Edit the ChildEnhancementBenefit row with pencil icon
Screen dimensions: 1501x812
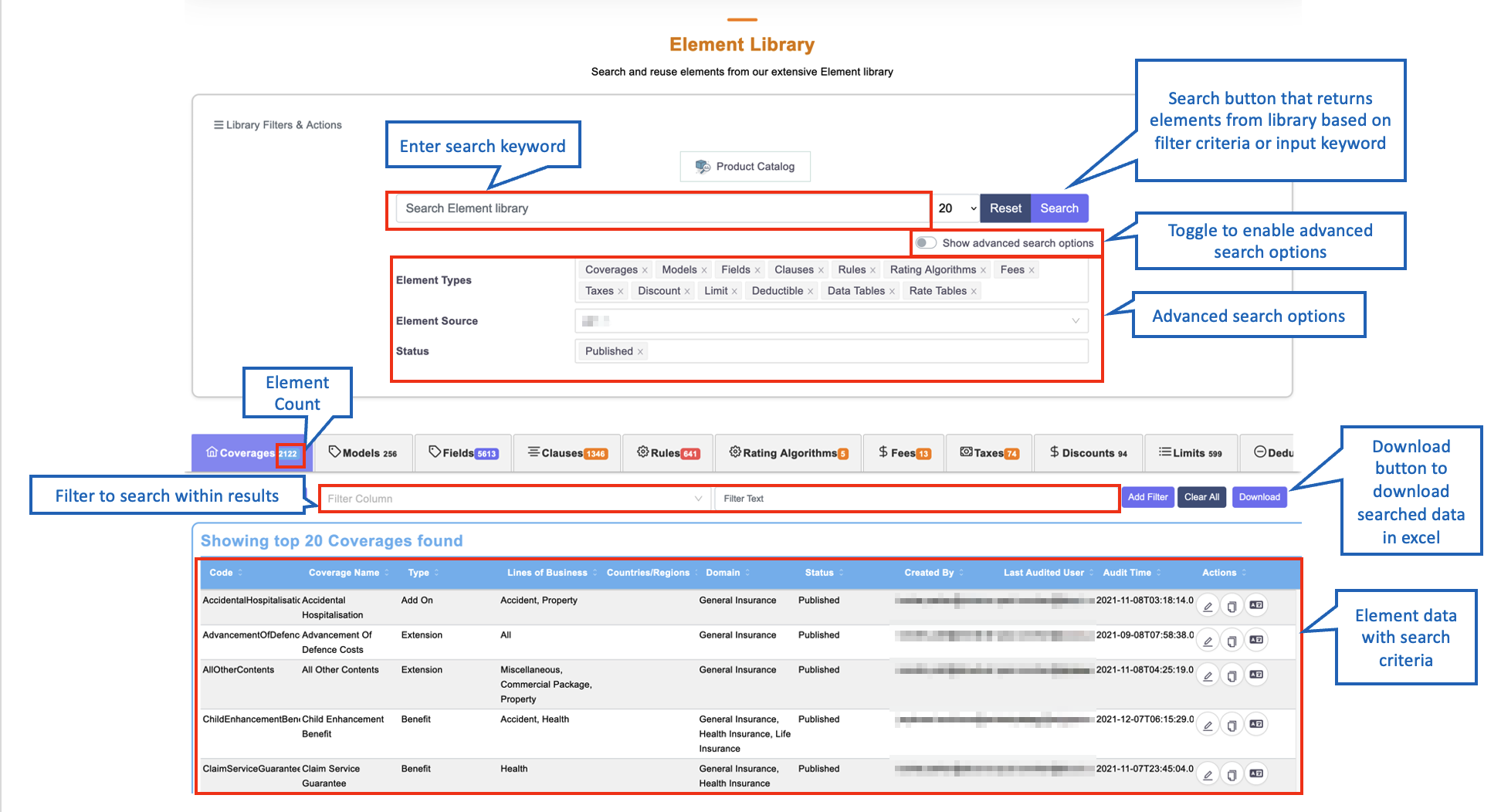point(1208,725)
